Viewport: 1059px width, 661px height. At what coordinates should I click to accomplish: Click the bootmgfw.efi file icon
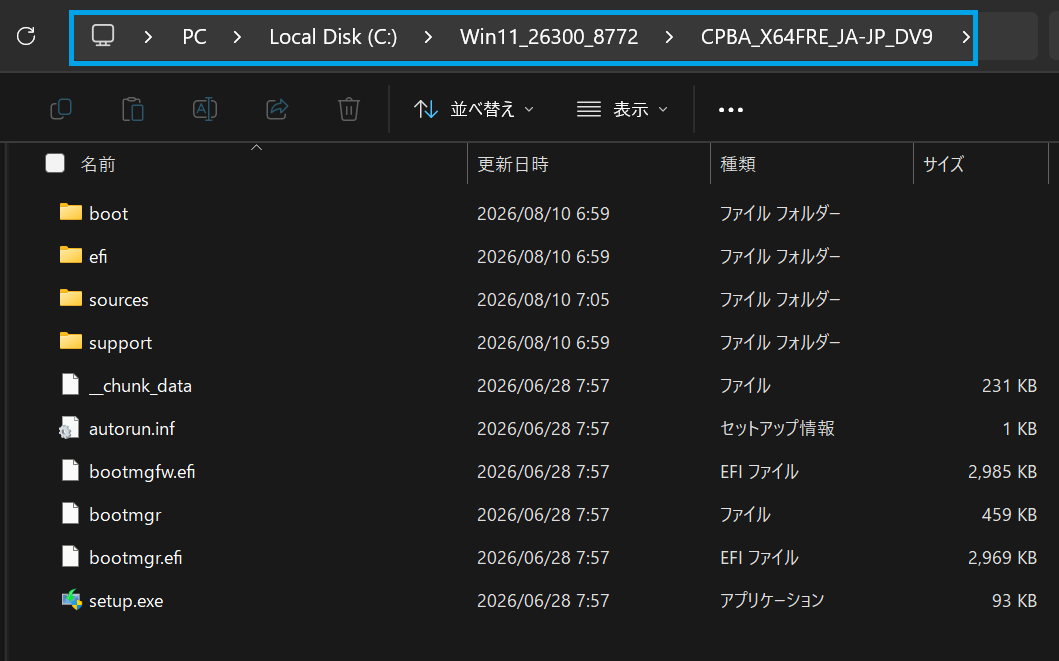71,471
